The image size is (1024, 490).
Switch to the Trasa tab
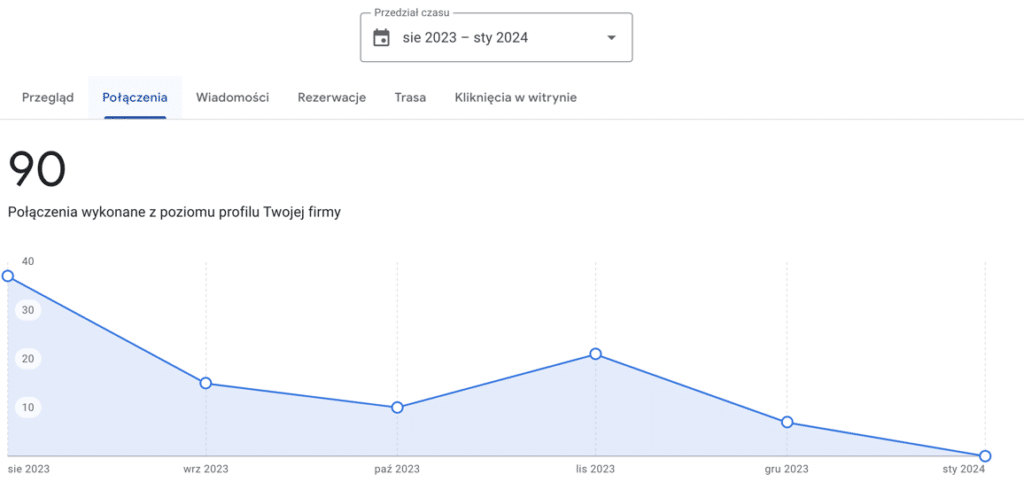[410, 97]
